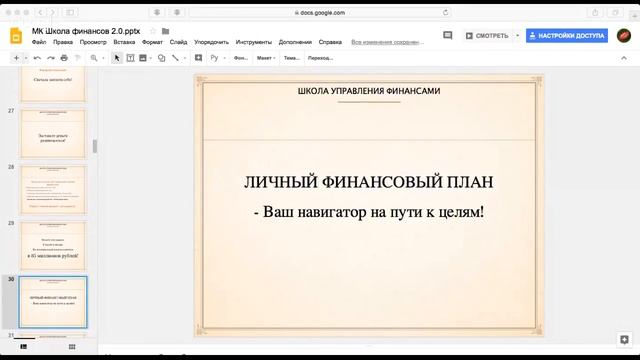Click the slide title ЛИЧНЫЙ ФИНАНСОВЫЙ ПЛАН
Screen dimensions: 640x360
tap(369, 182)
